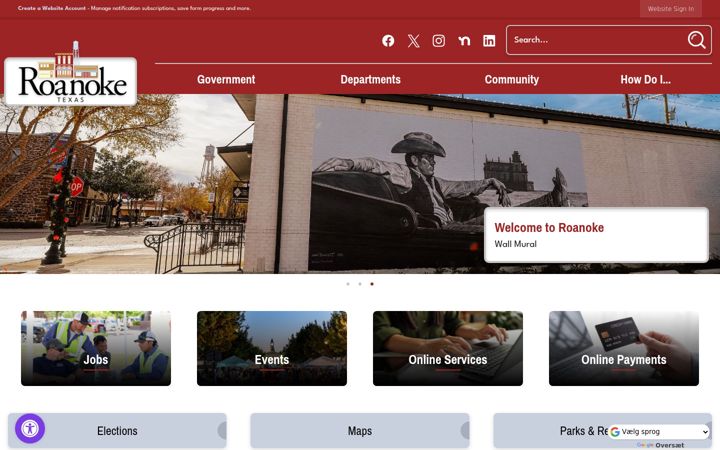Open the How Do I... menu

pyautogui.click(x=646, y=79)
